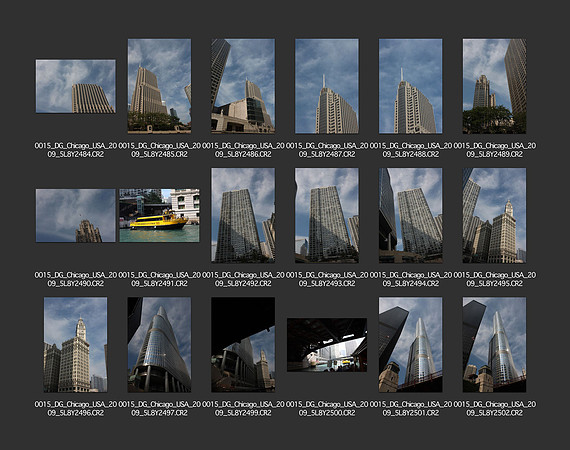
Task: Select thumbnail of photo 5L8Y2501
Action: (410, 345)
